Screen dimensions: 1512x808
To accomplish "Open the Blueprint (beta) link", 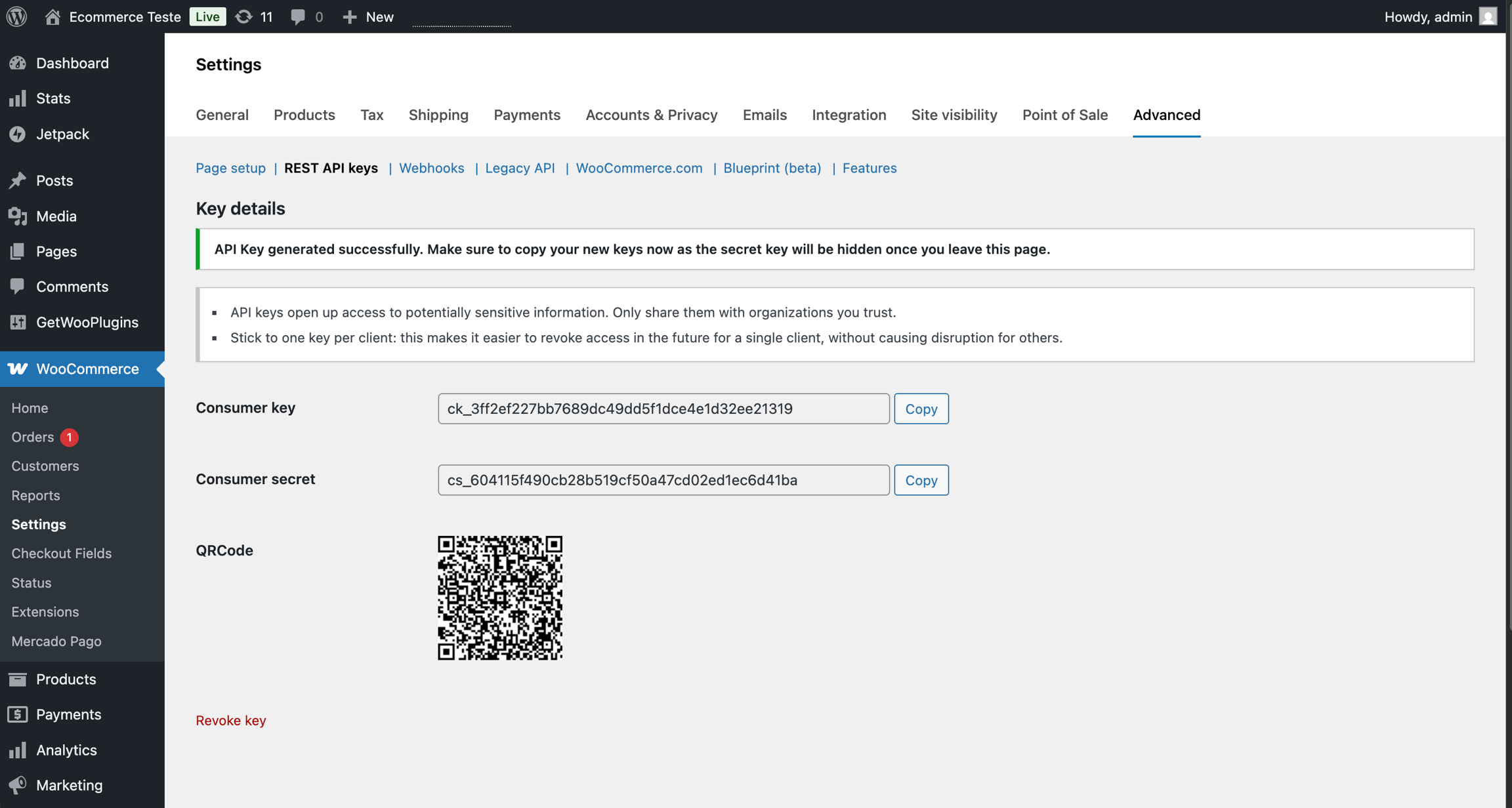I will coord(772,168).
